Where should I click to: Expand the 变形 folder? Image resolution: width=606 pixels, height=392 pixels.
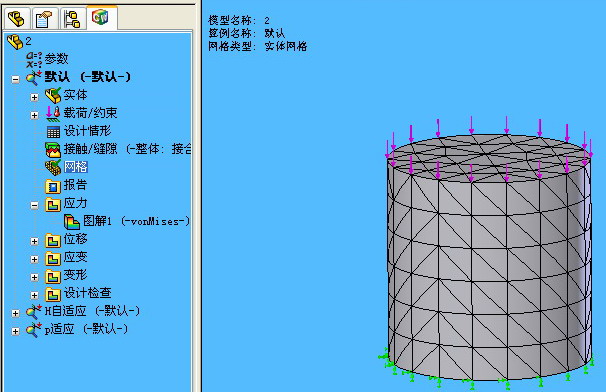[x=34, y=277]
